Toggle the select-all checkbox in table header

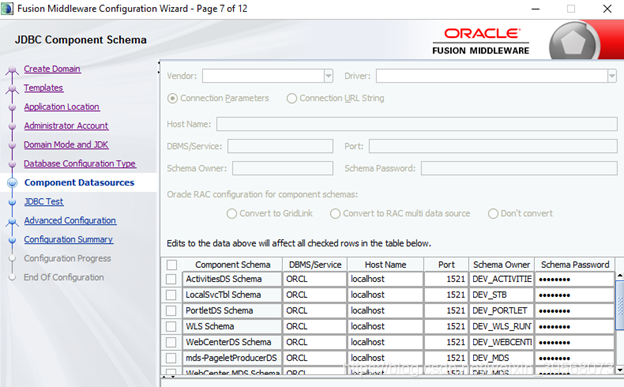click(172, 265)
